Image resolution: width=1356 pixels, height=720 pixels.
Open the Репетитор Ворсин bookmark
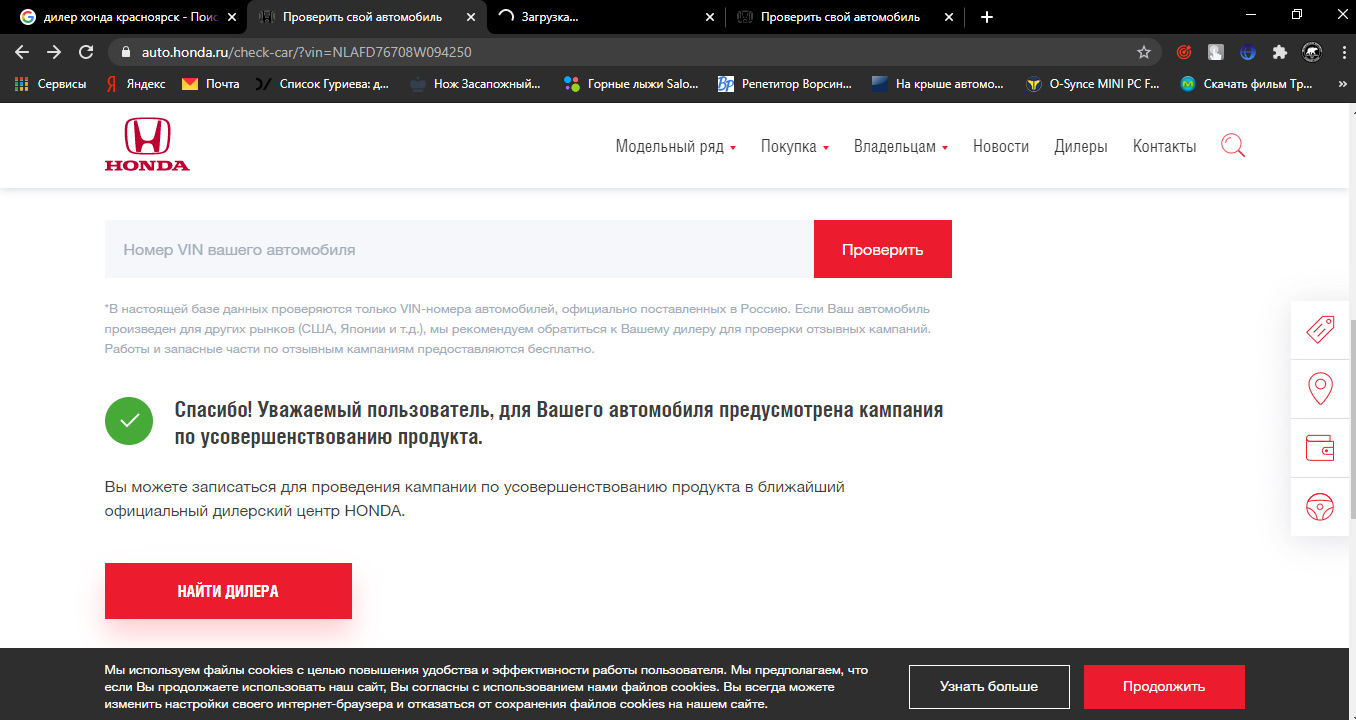coord(786,84)
